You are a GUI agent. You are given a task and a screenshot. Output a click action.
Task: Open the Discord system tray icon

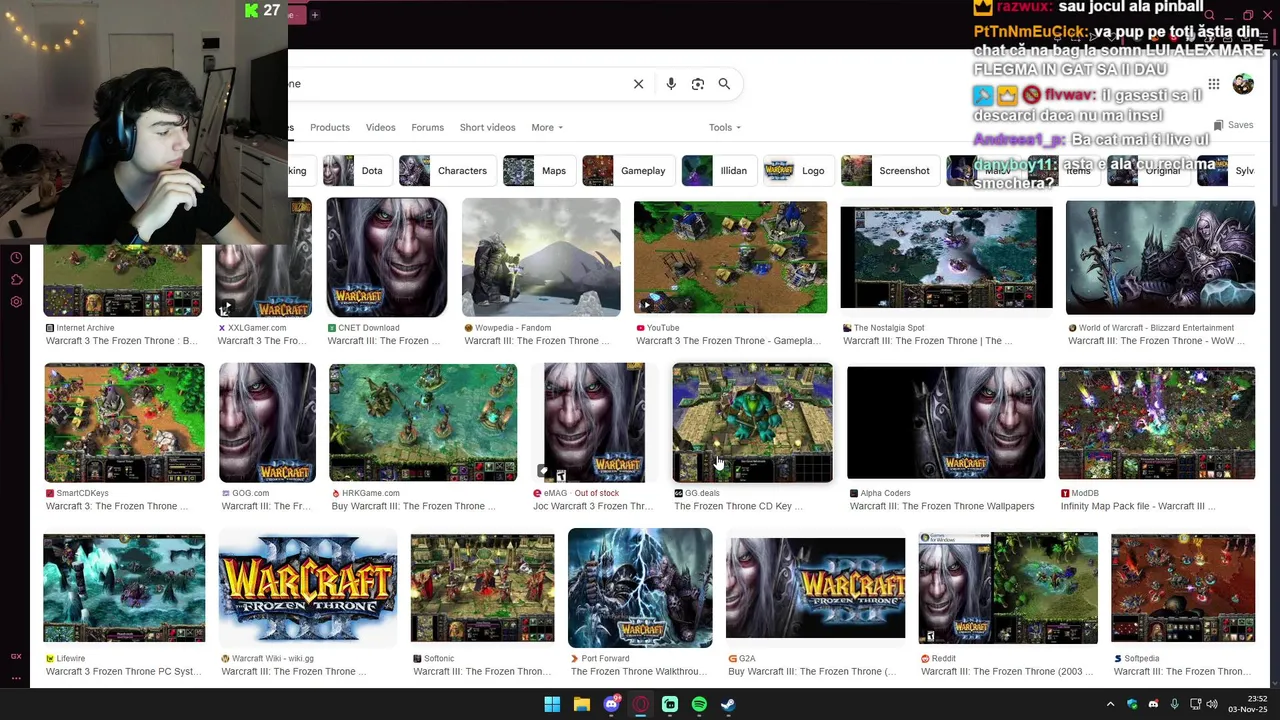click(1153, 704)
